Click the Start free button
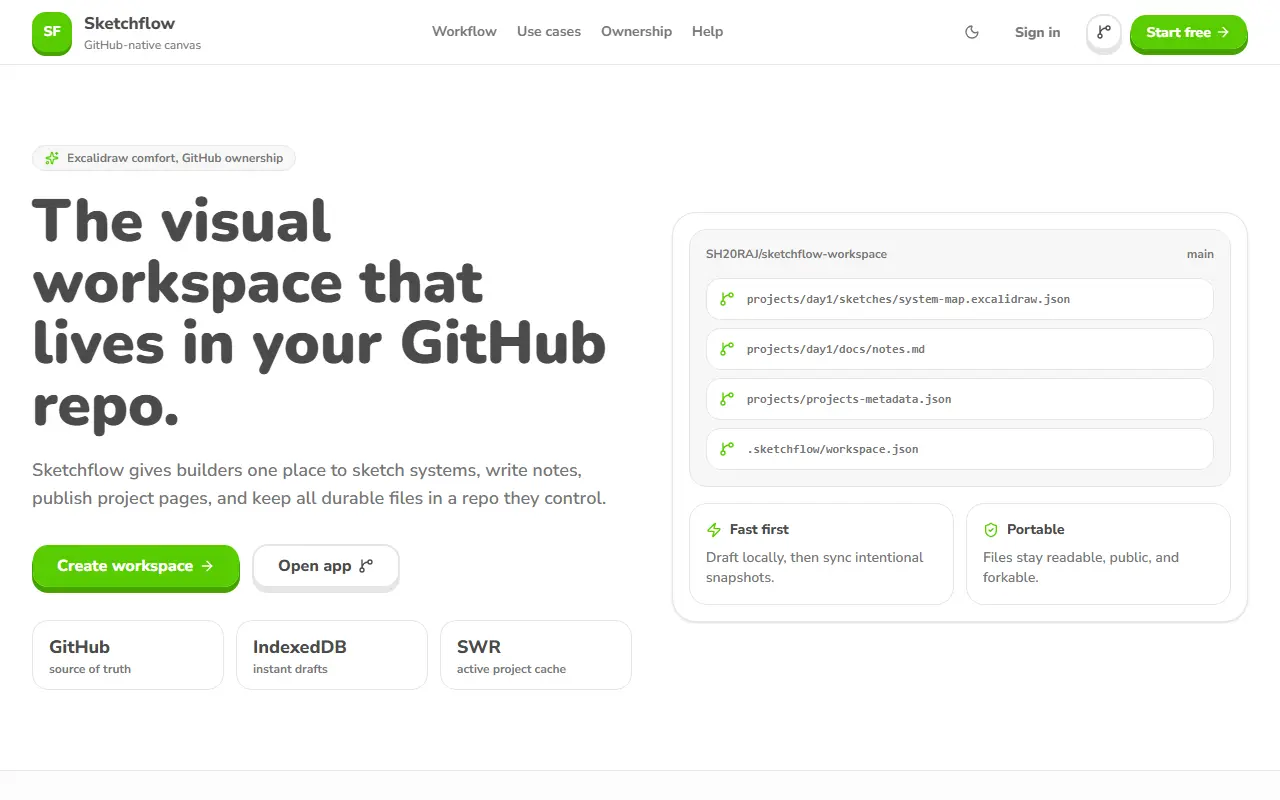This screenshot has height=800, width=1280. click(1189, 33)
